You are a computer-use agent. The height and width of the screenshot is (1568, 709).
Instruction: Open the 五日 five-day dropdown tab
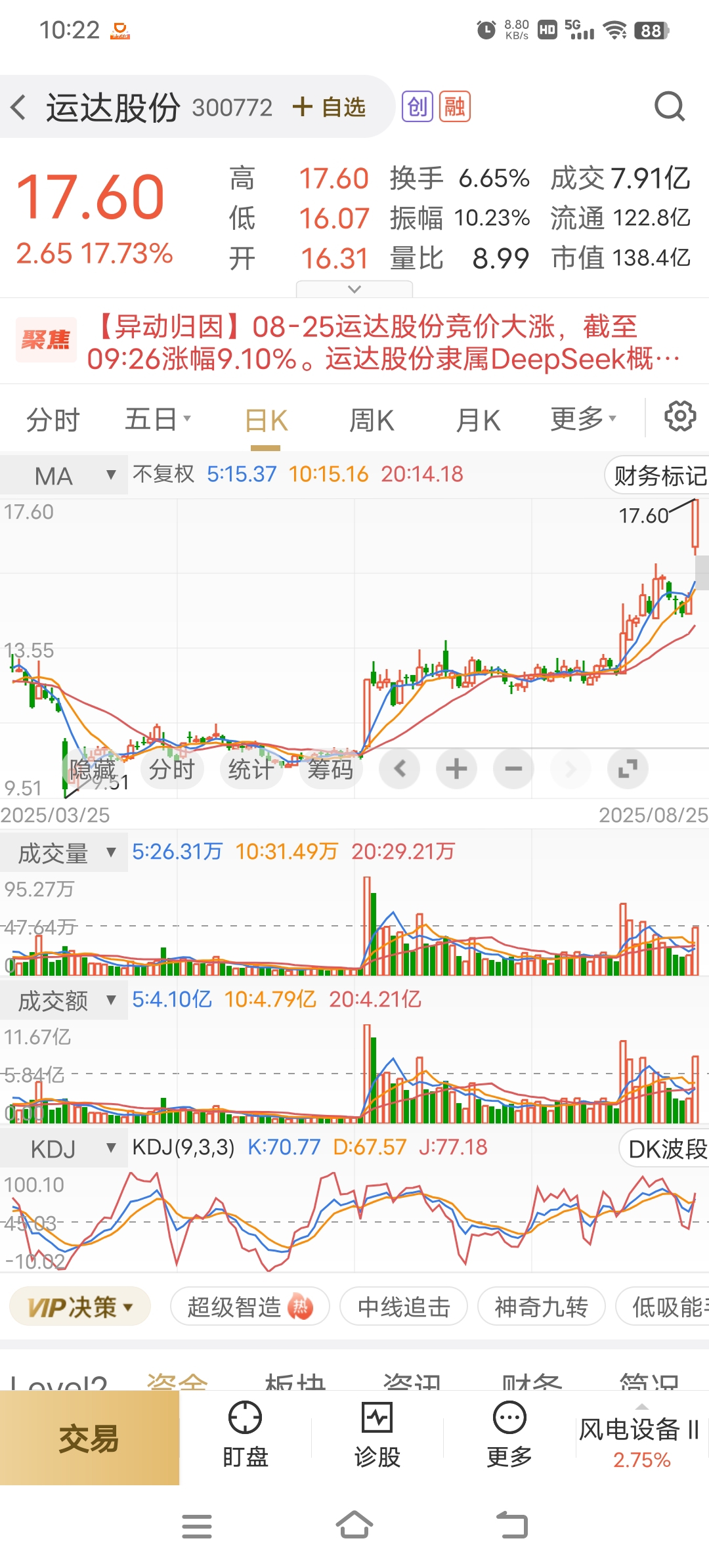pyautogui.click(x=158, y=419)
